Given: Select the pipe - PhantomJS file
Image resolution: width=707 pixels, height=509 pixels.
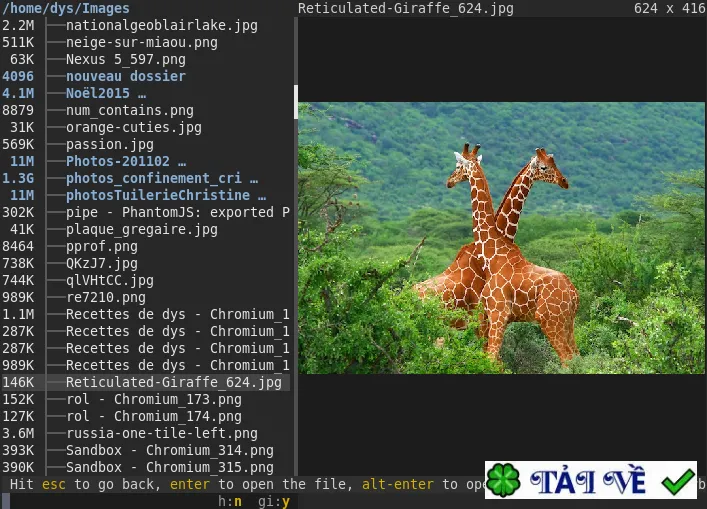Looking at the screenshot, I should (x=178, y=212).
